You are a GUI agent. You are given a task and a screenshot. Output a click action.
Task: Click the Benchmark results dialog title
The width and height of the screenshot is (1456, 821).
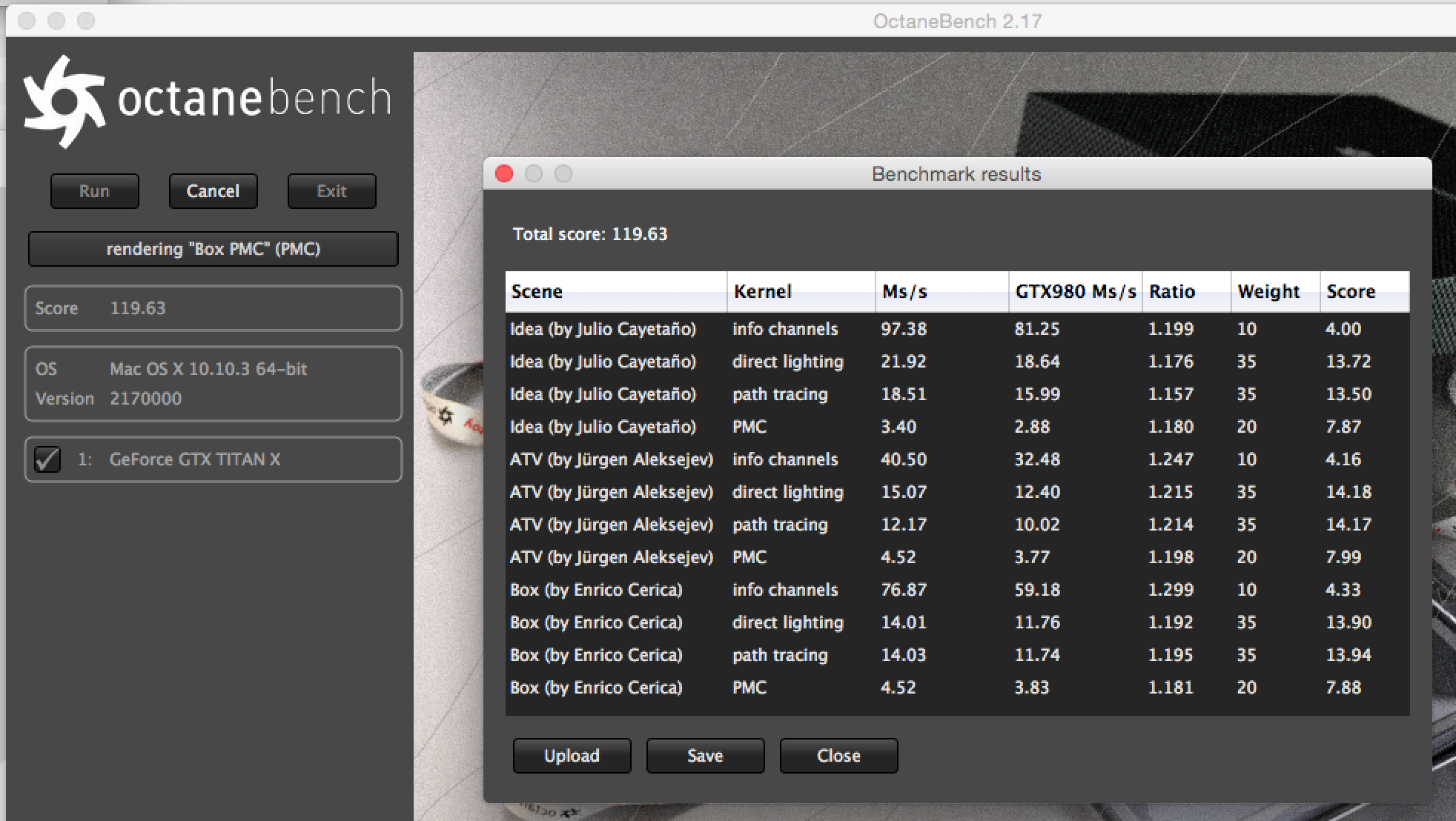click(956, 174)
